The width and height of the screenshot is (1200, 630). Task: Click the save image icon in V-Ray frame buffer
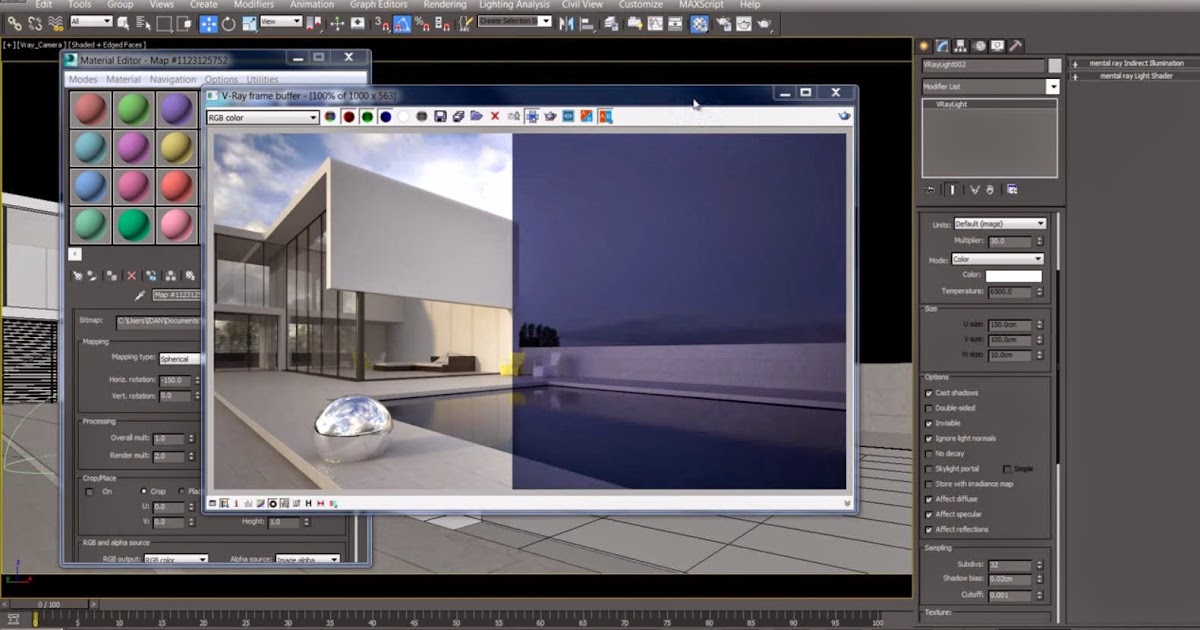(440, 117)
